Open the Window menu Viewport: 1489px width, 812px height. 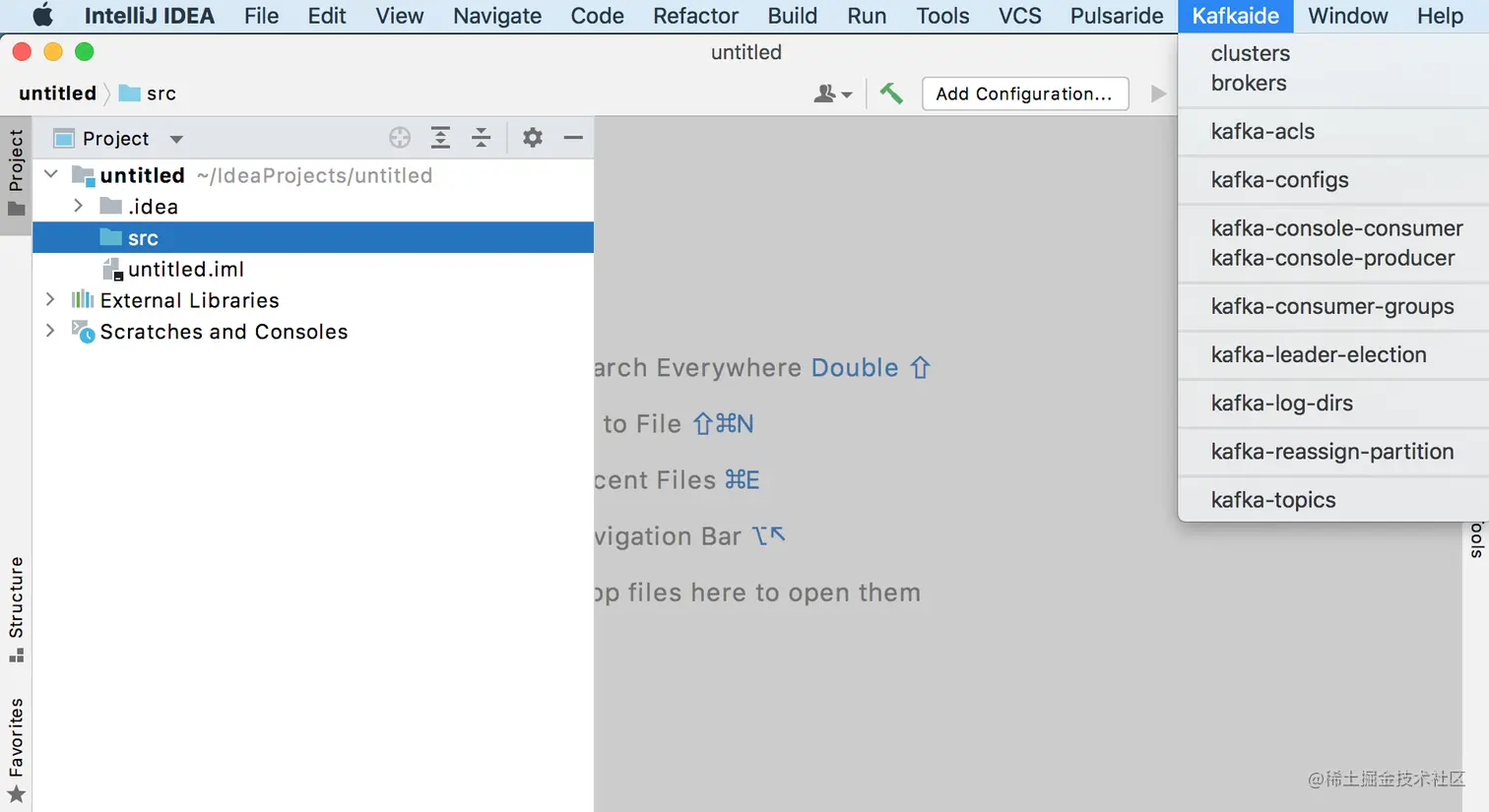coord(1348,16)
